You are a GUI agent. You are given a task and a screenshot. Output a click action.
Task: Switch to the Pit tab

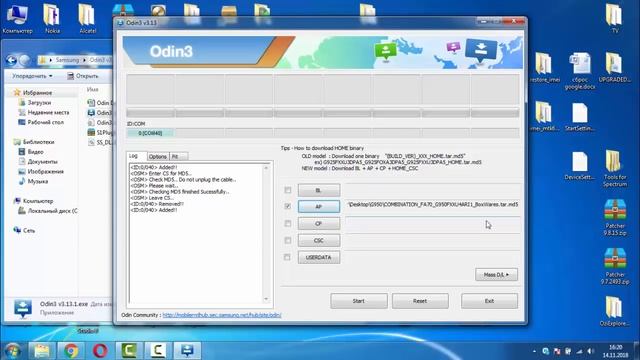(178, 156)
